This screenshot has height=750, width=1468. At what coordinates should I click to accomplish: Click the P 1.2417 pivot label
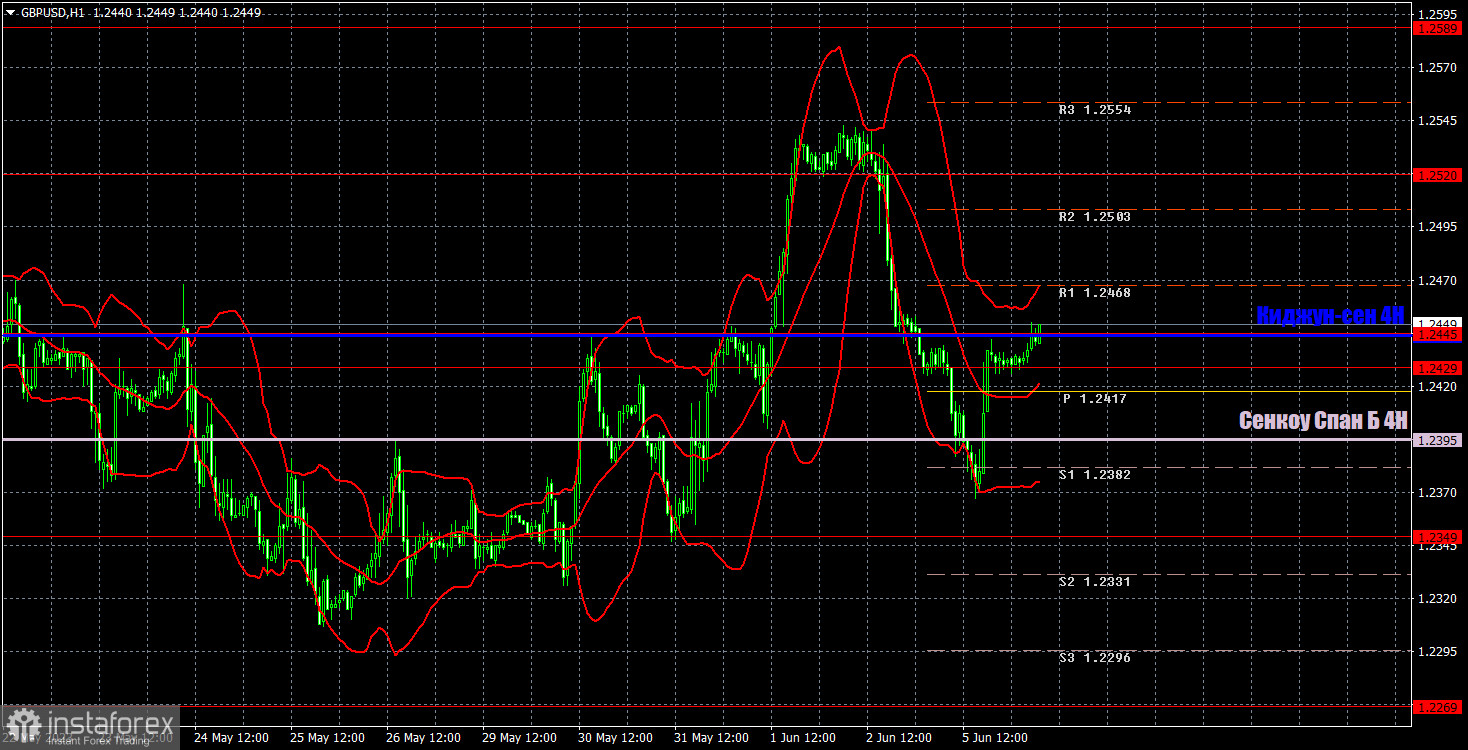(x=1095, y=399)
